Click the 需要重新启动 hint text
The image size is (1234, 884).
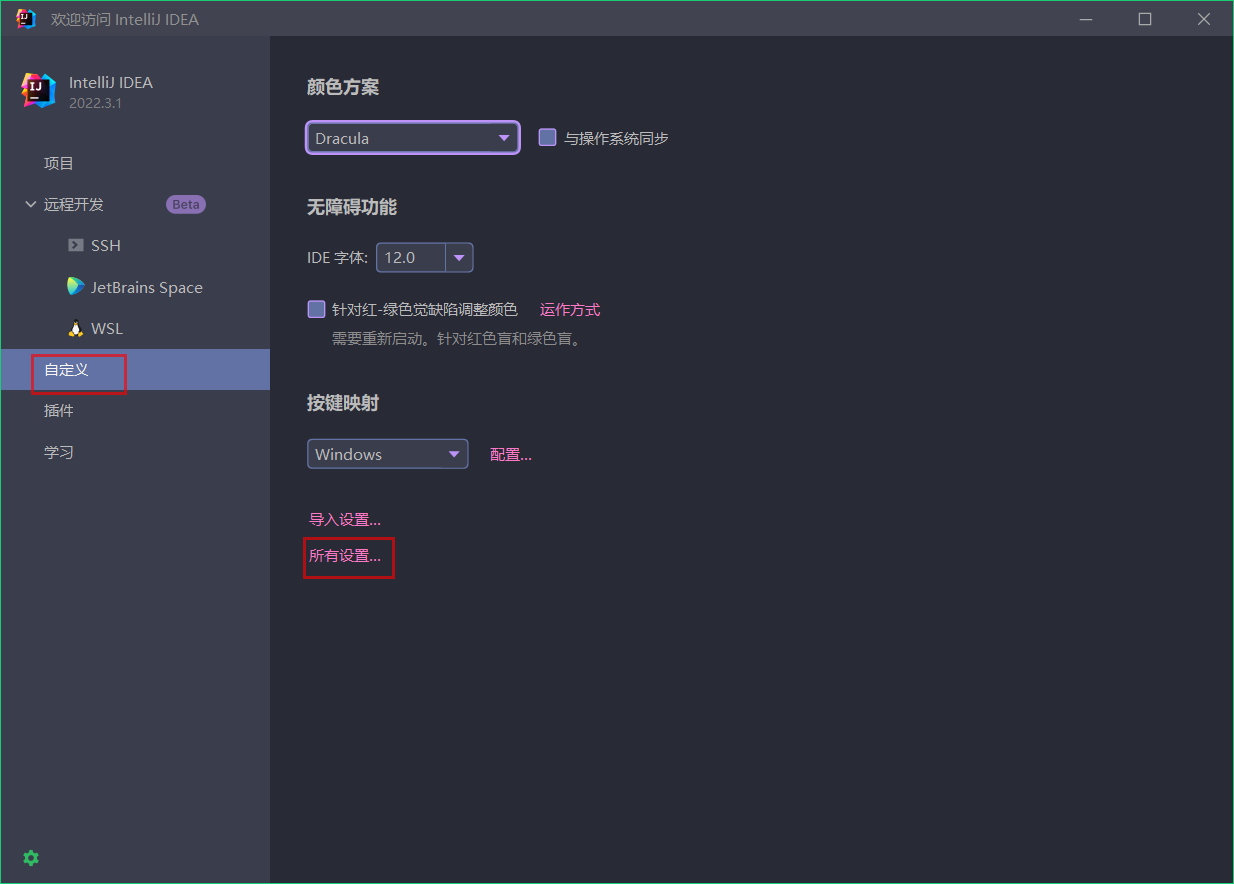[456, 338]
